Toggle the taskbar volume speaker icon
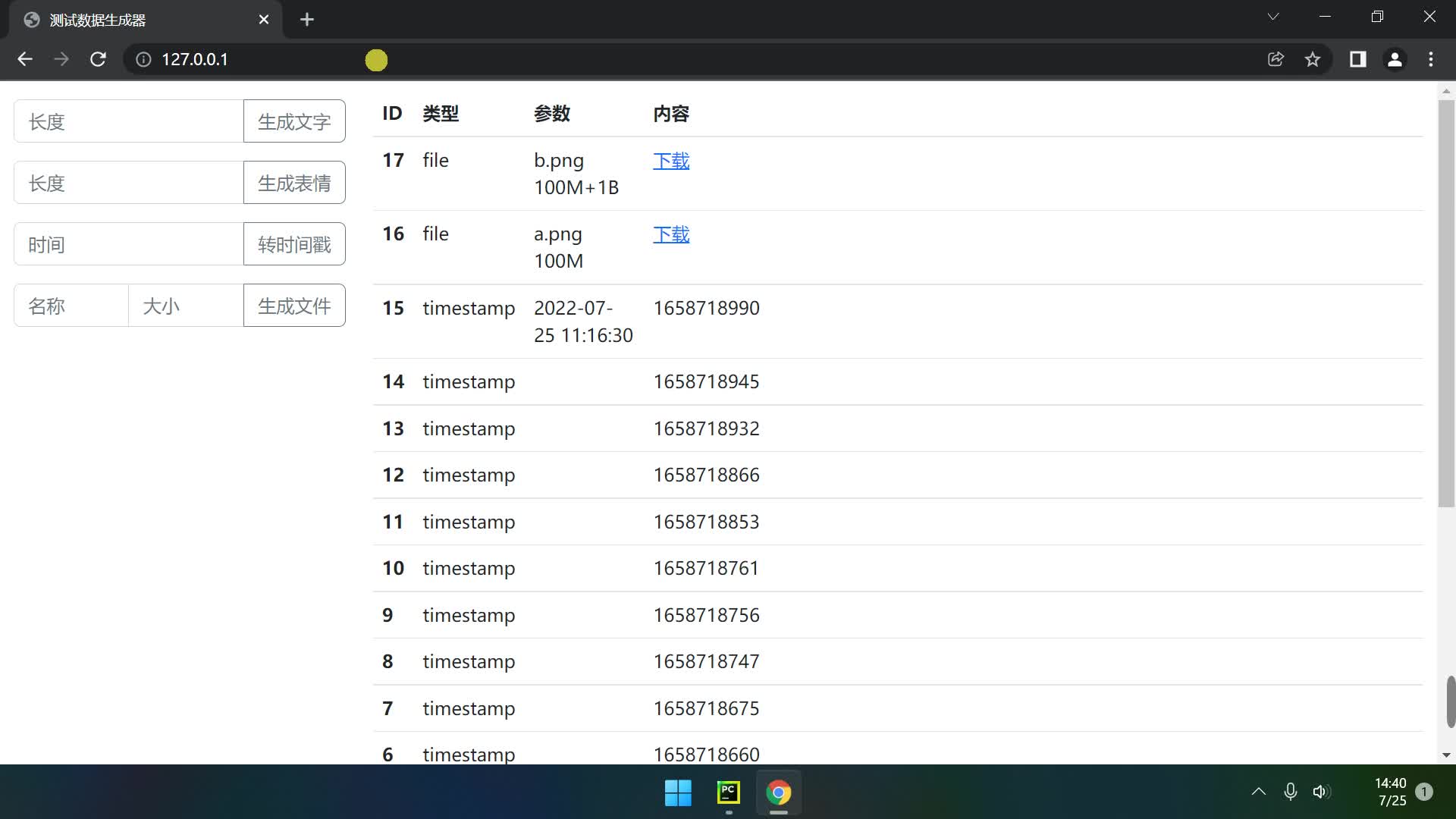This screenshot has width=1456, height=819. [x=1320, y=792]
